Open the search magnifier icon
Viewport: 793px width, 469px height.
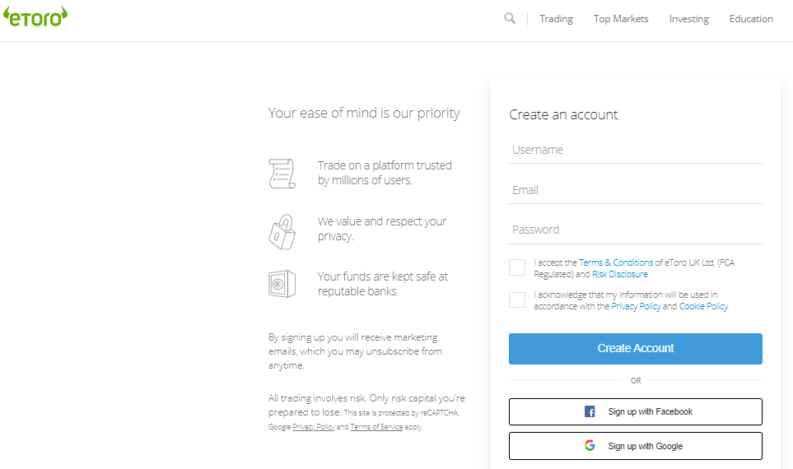coord(510,18)
